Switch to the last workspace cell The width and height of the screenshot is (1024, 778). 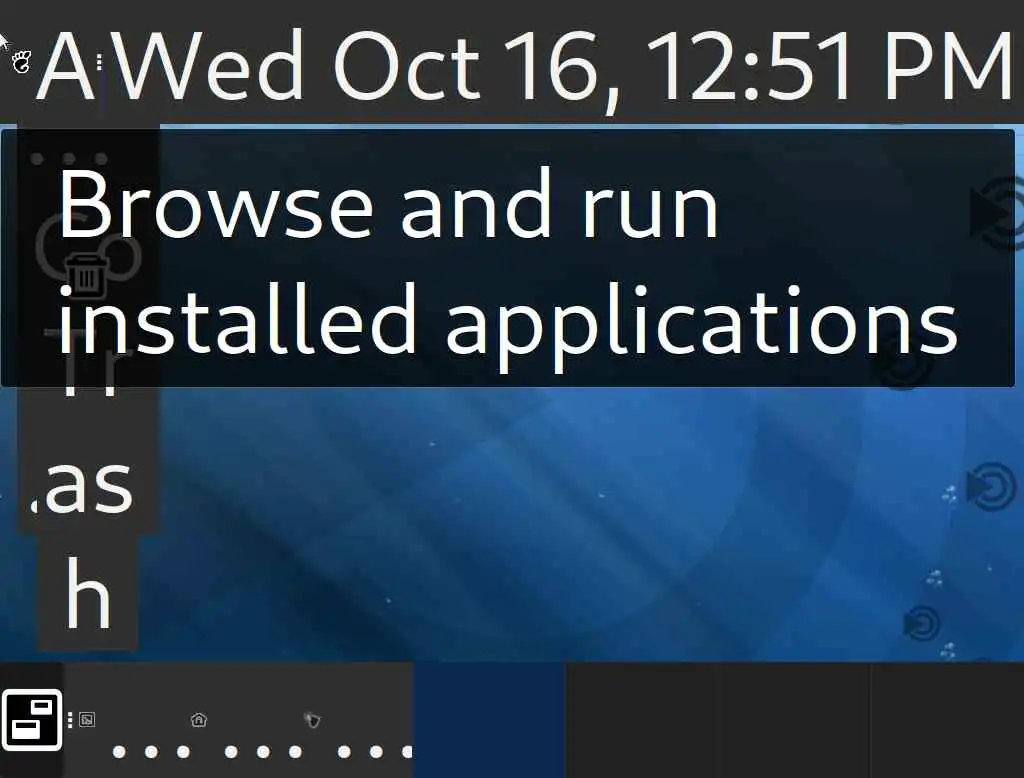tap(946, 720)
